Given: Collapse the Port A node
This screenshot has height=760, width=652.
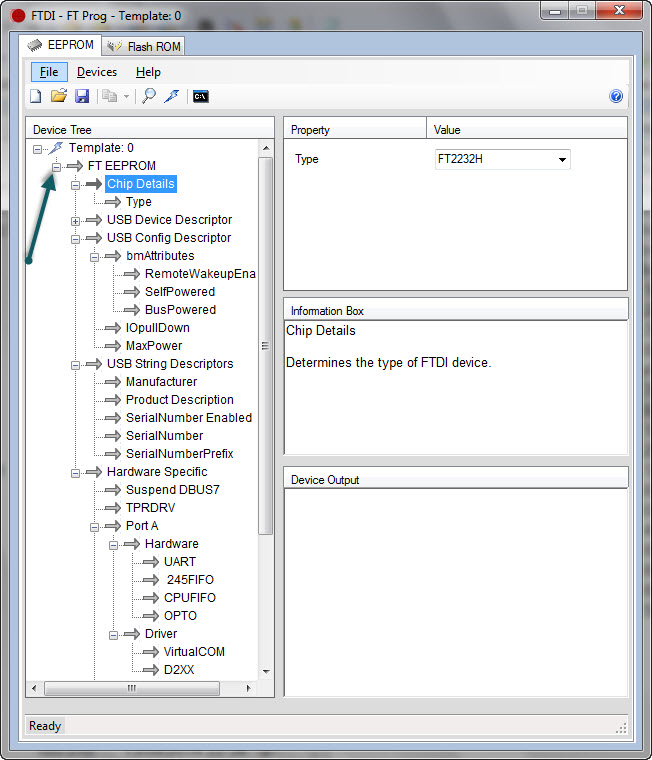Looking at the screenshot, I should pyautogui.click(x=94, y=527).
